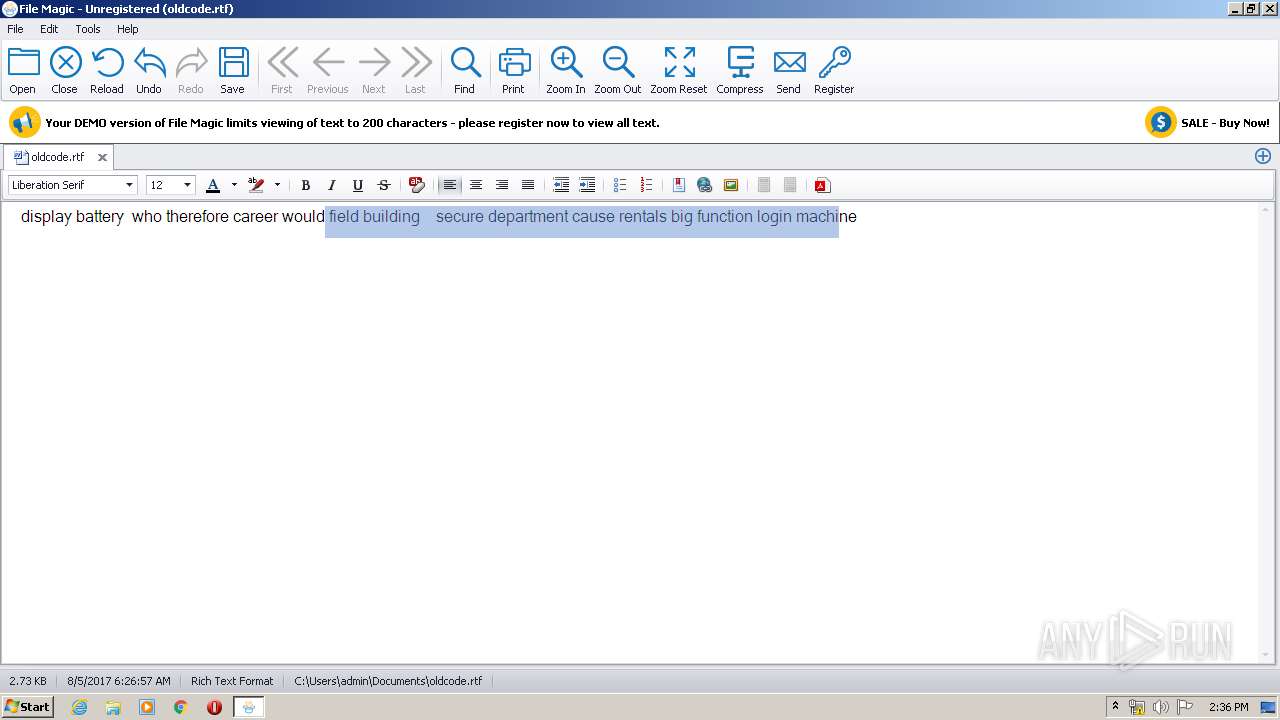This screenshot has height=720, width=1280.
Task: Clear formatting with eraser icon
Action: pos(417,185)
